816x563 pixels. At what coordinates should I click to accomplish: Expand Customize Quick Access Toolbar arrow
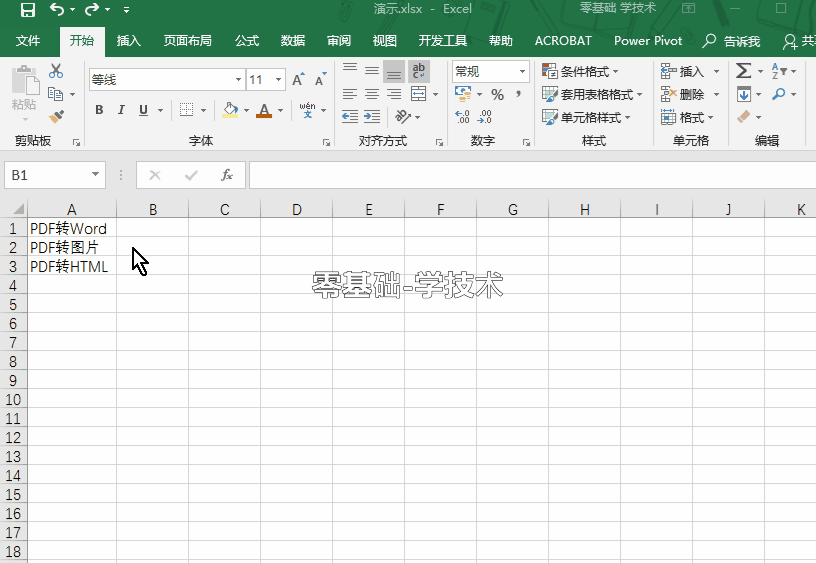coord(126,10)
